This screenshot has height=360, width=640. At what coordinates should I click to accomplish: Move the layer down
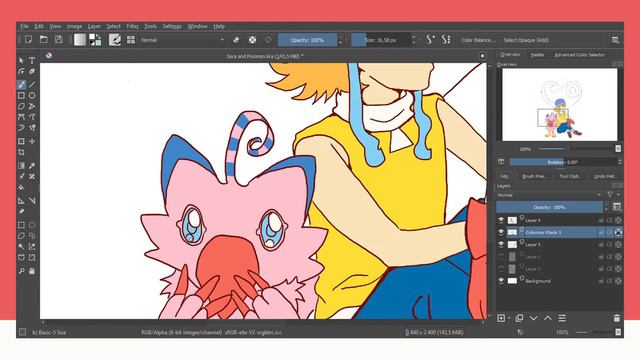click(x=533, y=318)
